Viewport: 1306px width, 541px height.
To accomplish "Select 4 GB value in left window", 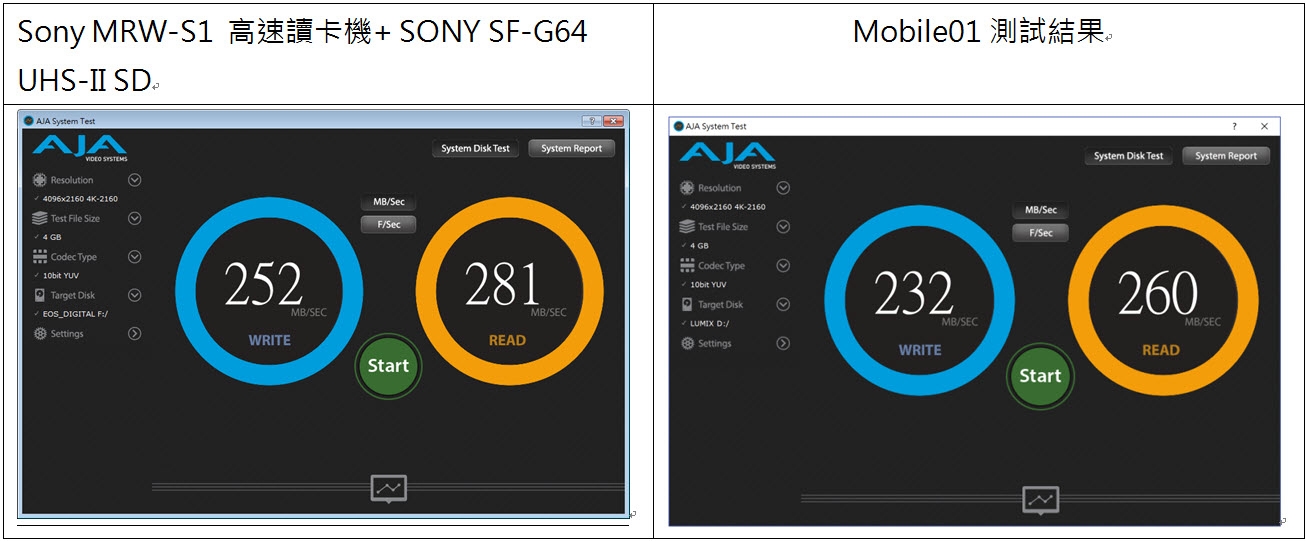I will [52, 237].
